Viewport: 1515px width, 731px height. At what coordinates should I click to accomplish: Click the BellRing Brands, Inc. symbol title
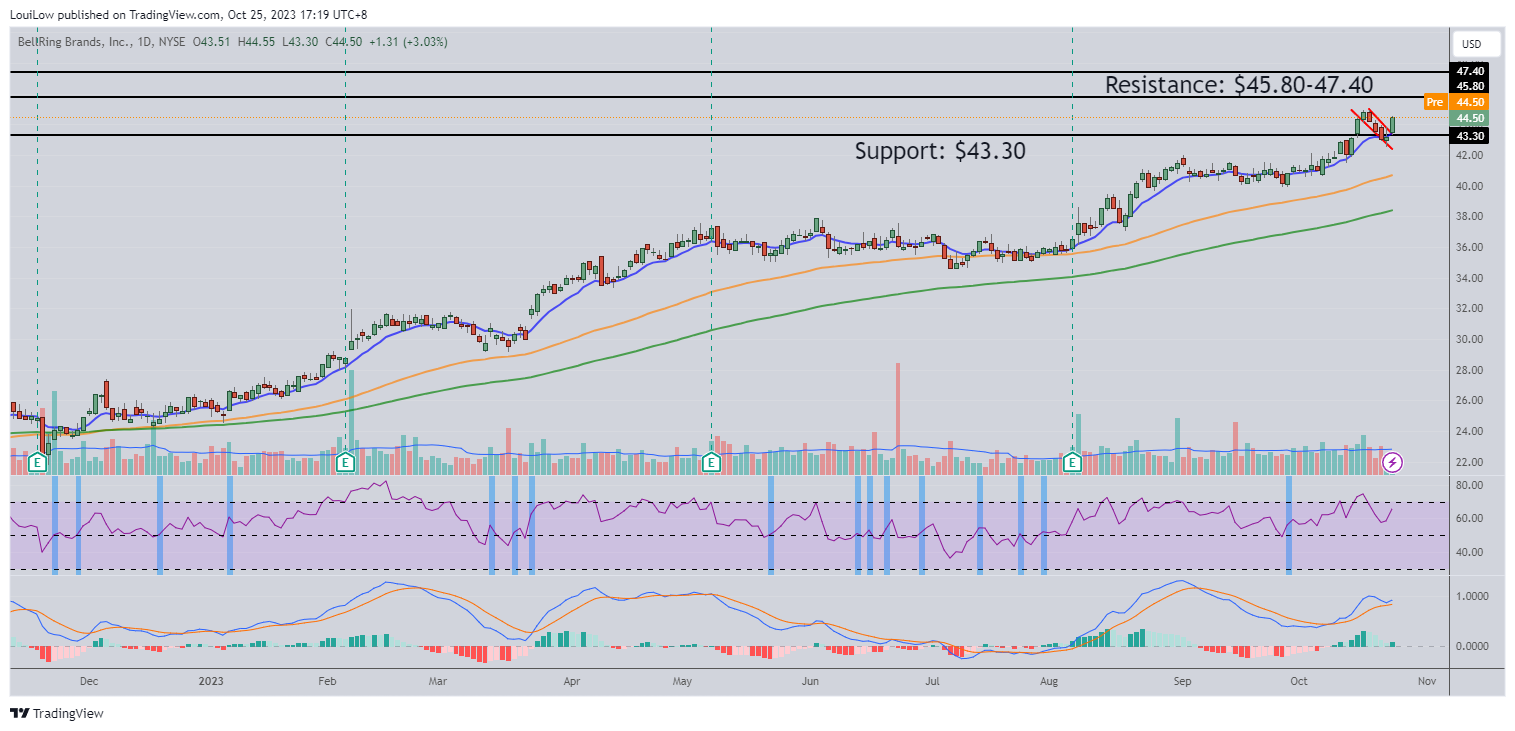pyautogui.click(x=76, y=42)
